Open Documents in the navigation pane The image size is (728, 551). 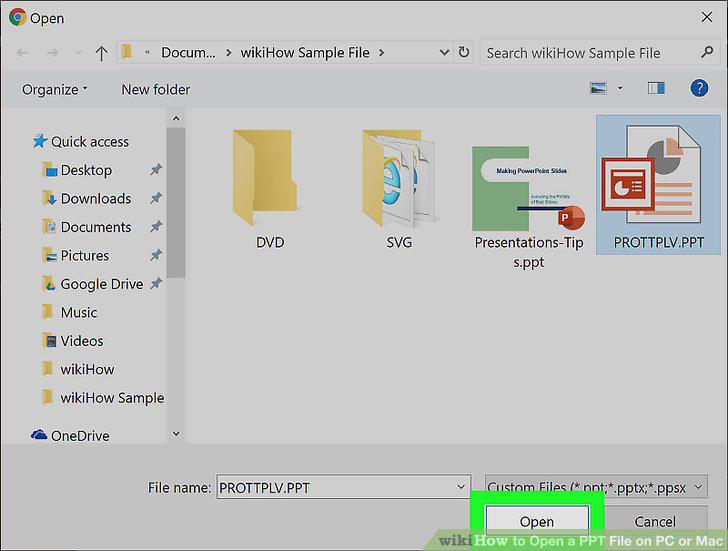(x=86, y=227)
